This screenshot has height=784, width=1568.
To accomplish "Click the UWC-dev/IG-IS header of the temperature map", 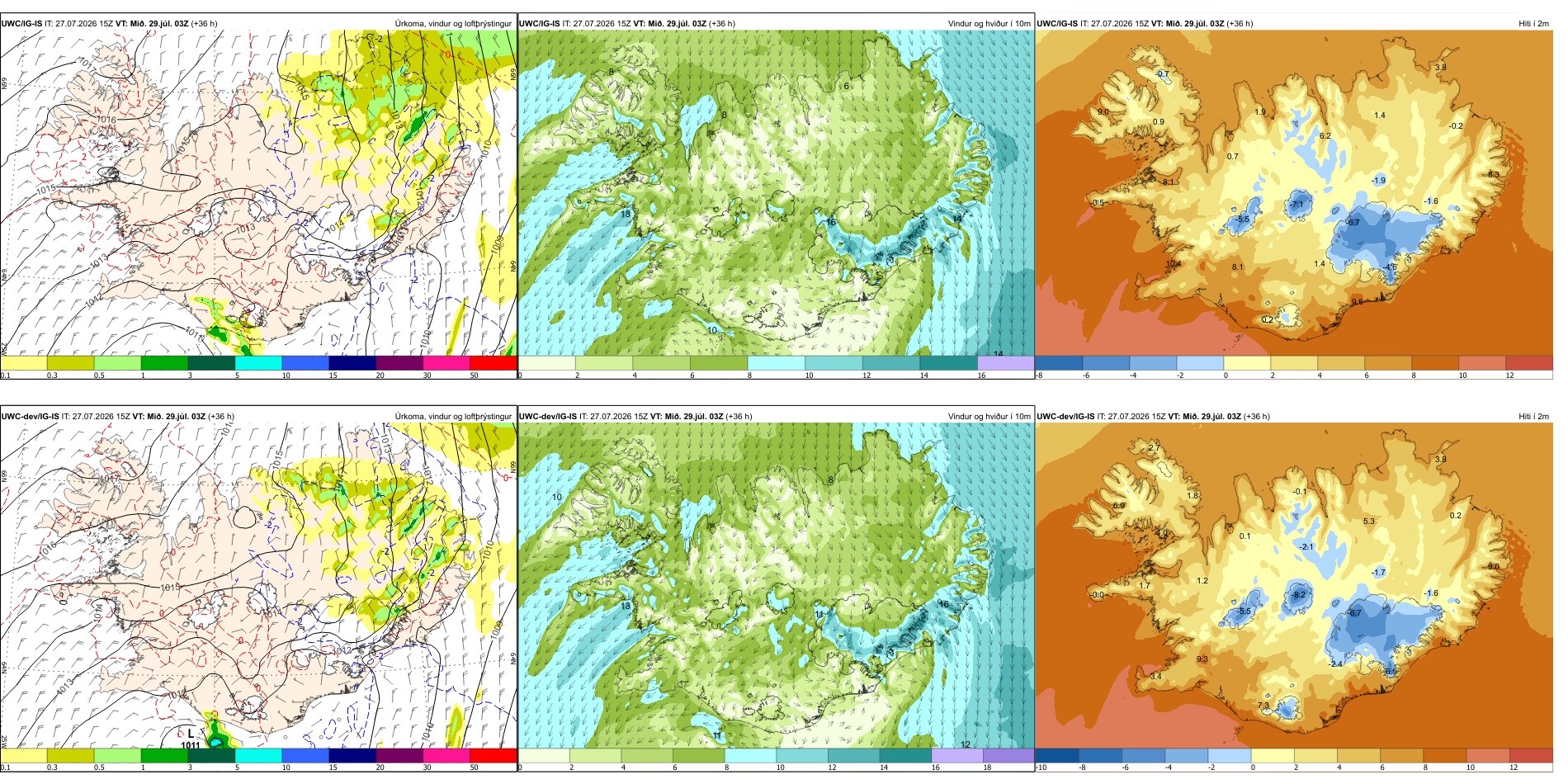I will pyautogui.click(x=1065, y=417).
